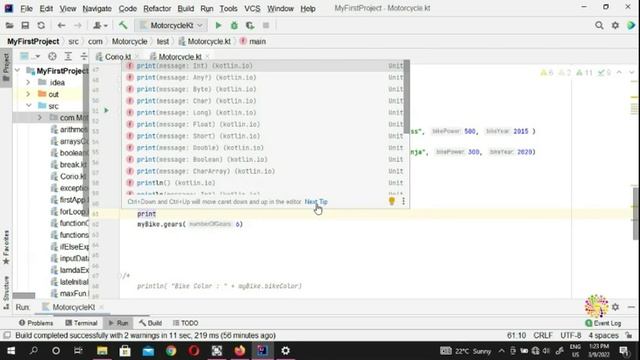
Task: Select print(message: Int) completion suggestion
Action: point(263,66)
